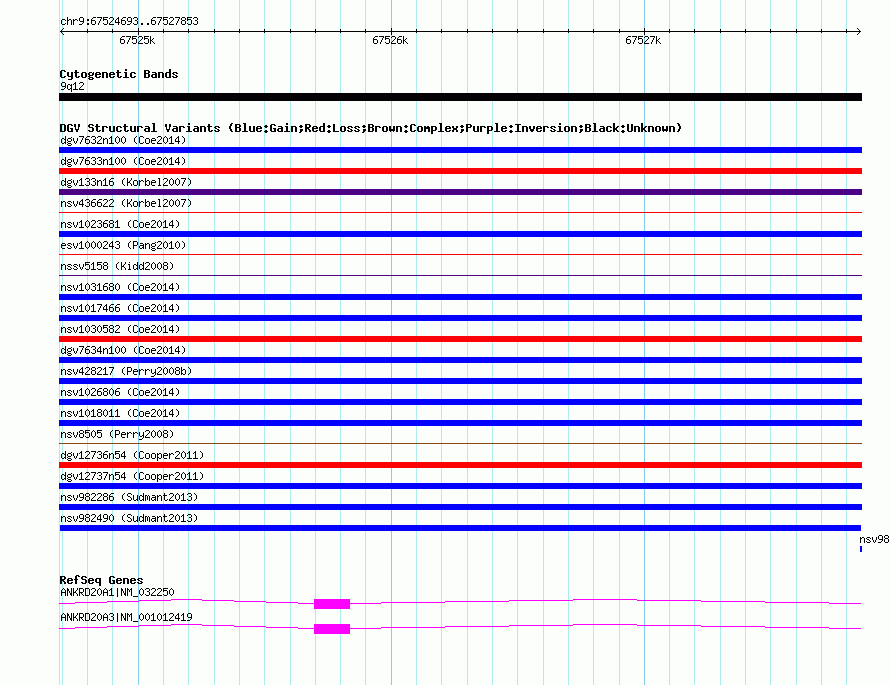Click the black 9q12 cytogenetic band bar
Viewport: 890px width, 685px height.
pos(460,97)
